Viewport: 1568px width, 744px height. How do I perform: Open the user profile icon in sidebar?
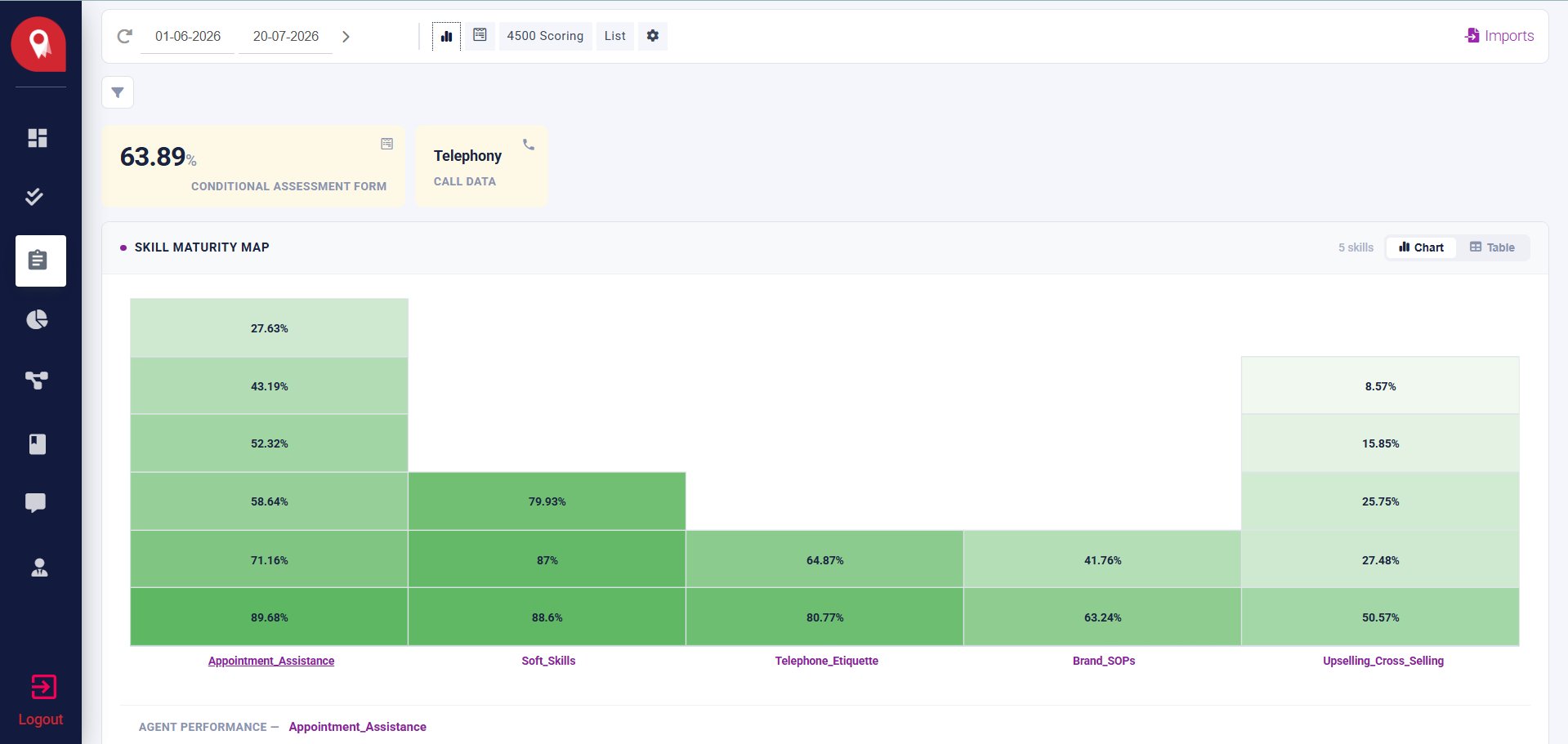(x=39, y=568)
